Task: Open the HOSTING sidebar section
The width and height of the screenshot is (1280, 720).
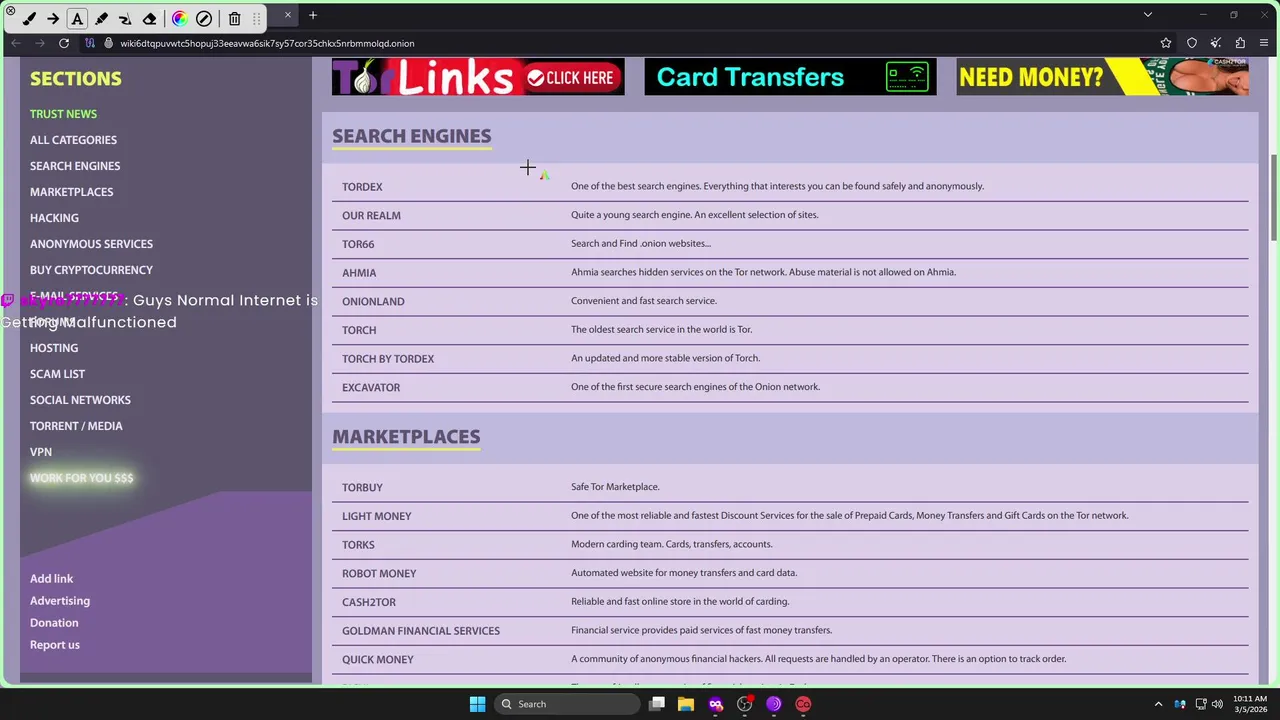Action: pos(54,348)
